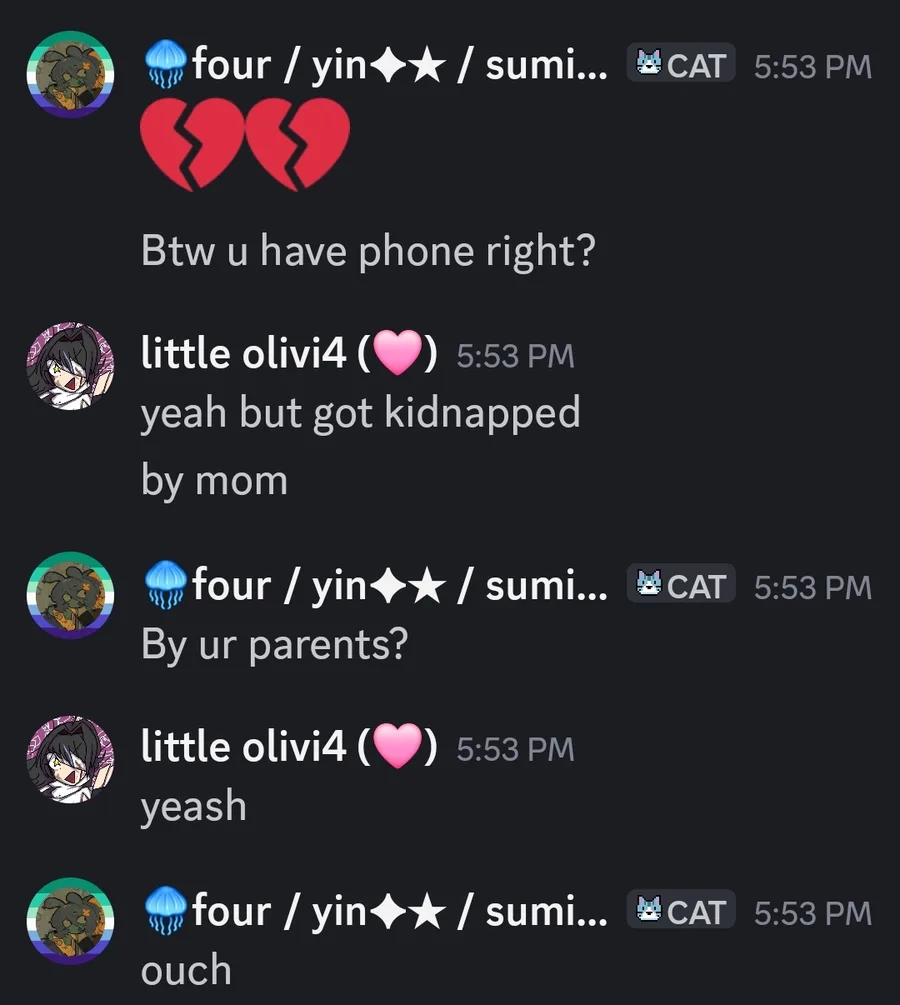
Task: Select the 'By ur parents?' message
Action: tap(274, 645)
